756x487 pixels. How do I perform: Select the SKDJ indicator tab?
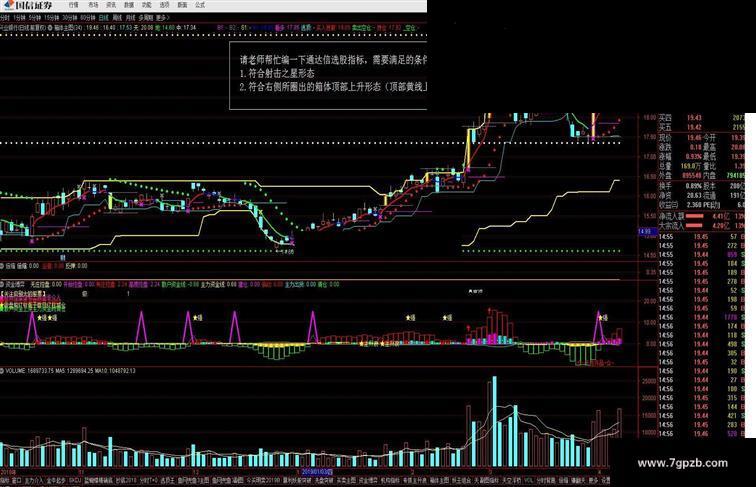[74, 481]
